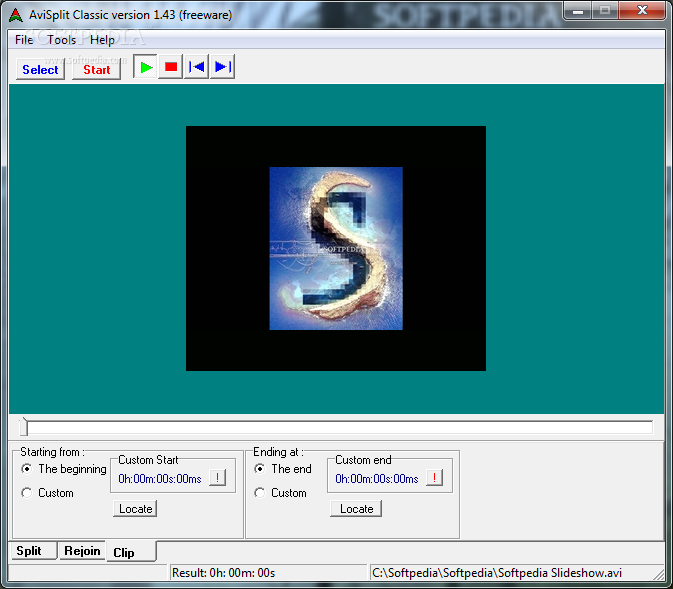Viewport: 673px width, 589px height.
Task: Click the green Play button
Action: tap(146, 67)
